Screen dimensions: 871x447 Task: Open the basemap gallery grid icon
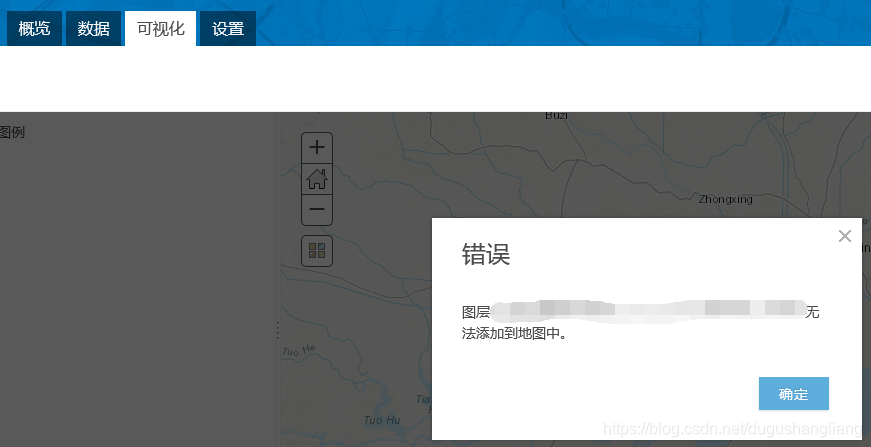tap(317, 251)
